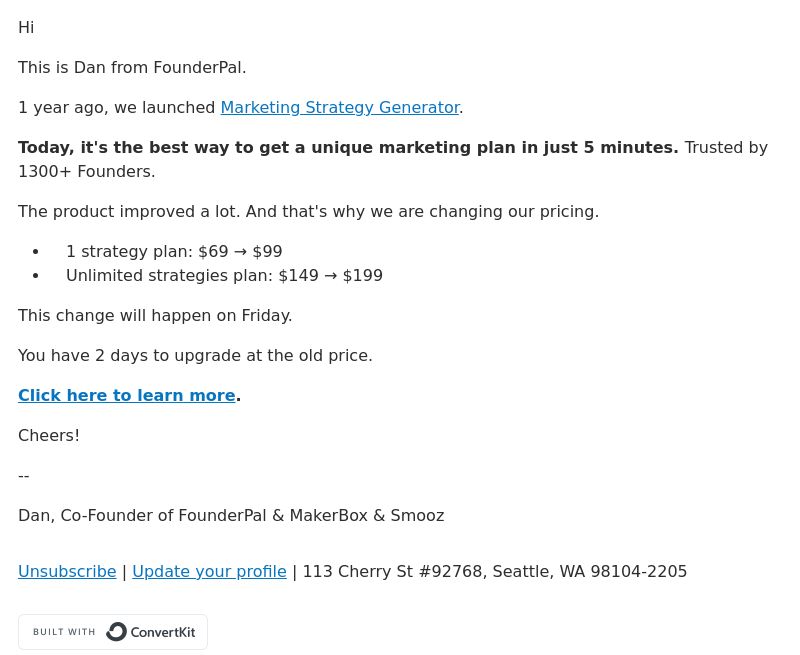Click the 'Cheers!' sign-off text
The height and width of the screenshot is (655, 800).
pyautogui.click(x=49, y=436)
